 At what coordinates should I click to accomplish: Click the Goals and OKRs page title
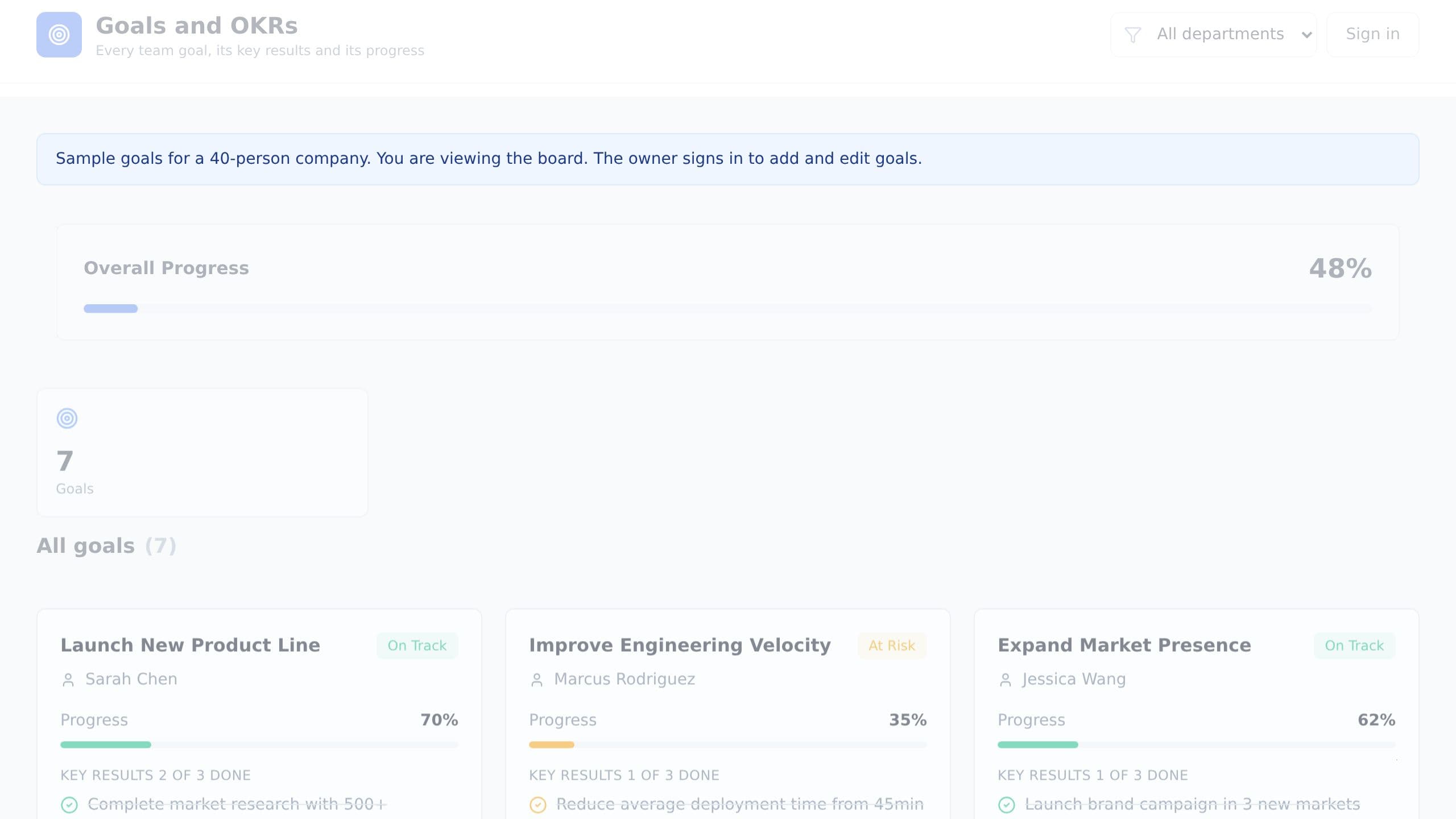[x=197, y=26]
